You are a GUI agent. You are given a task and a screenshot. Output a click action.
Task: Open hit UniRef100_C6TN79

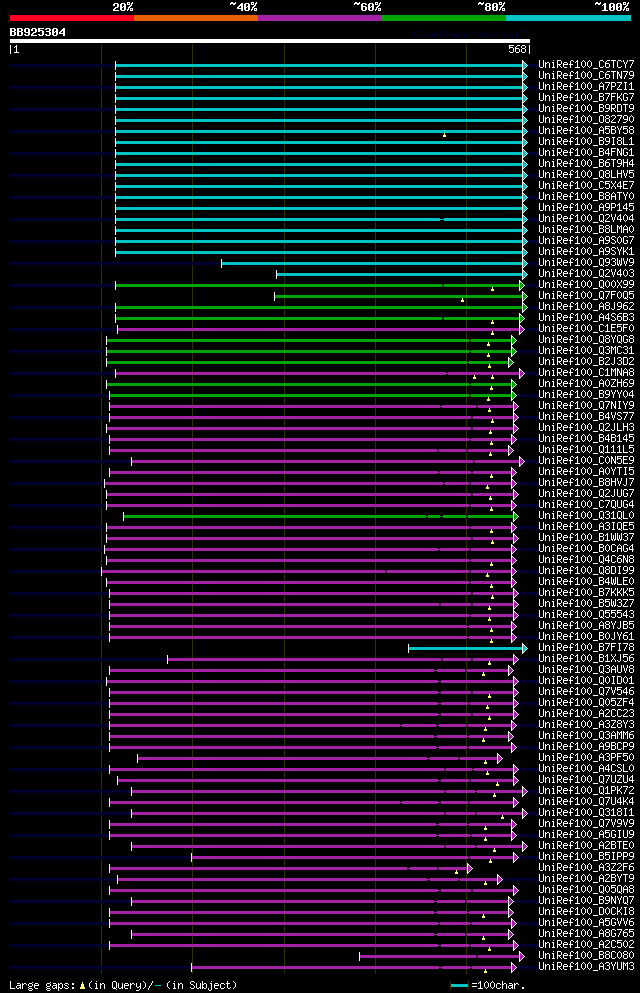[x=586, y=75]
